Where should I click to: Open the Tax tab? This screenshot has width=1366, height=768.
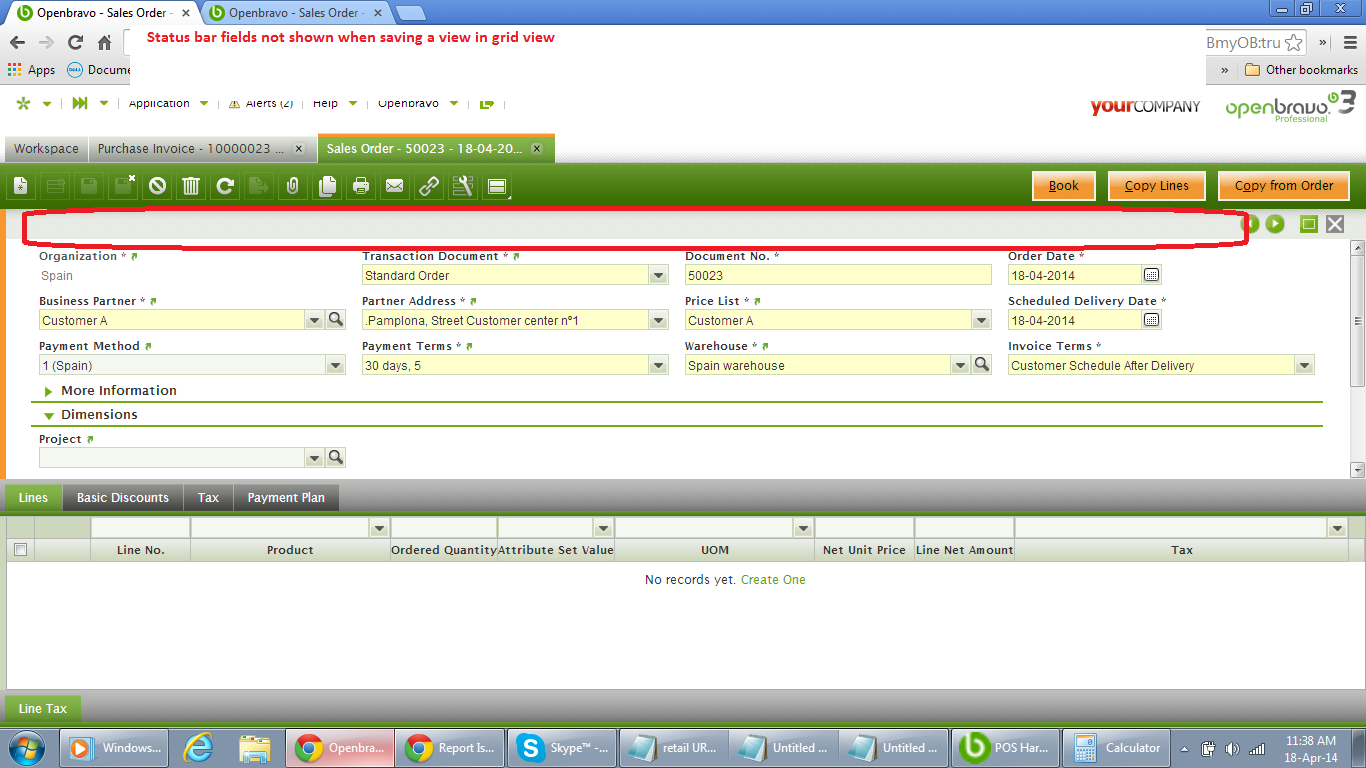pos(208,497)
